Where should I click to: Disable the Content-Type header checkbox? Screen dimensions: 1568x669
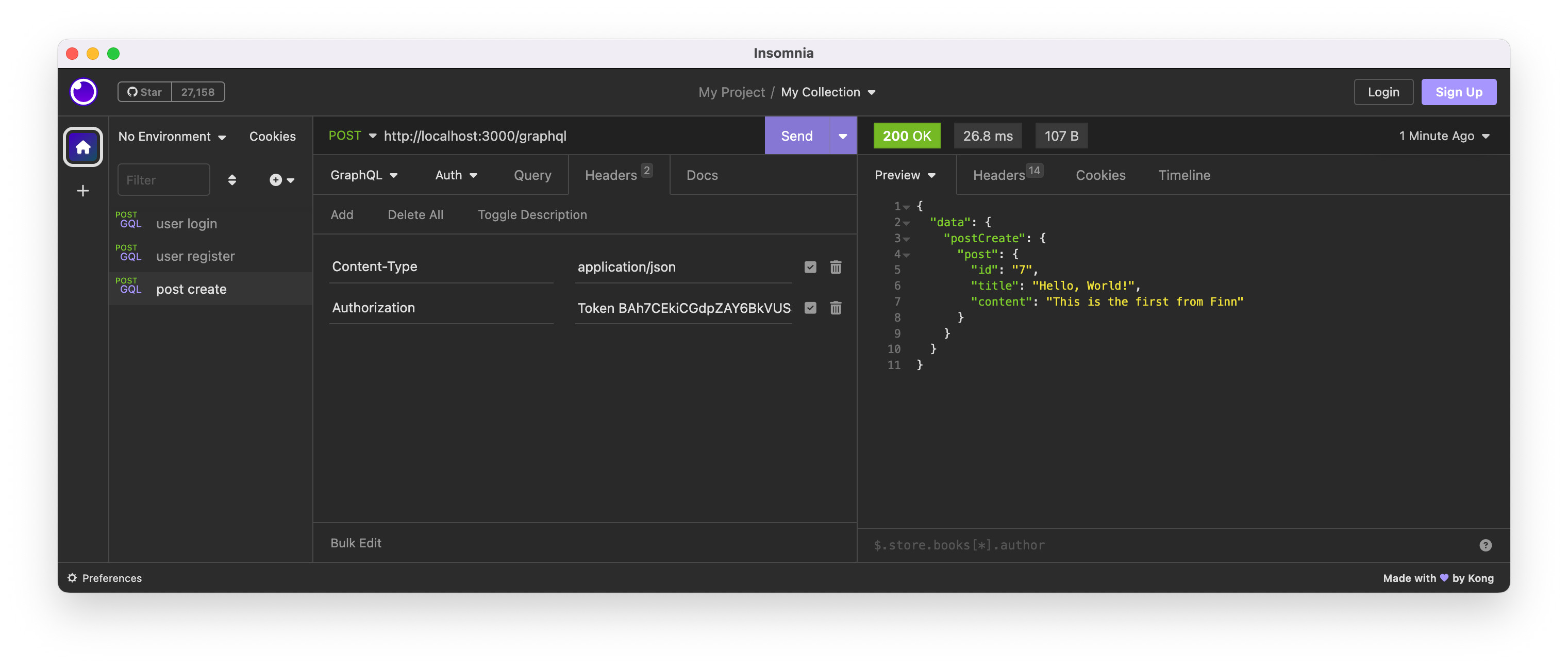(x=810, y=267)
